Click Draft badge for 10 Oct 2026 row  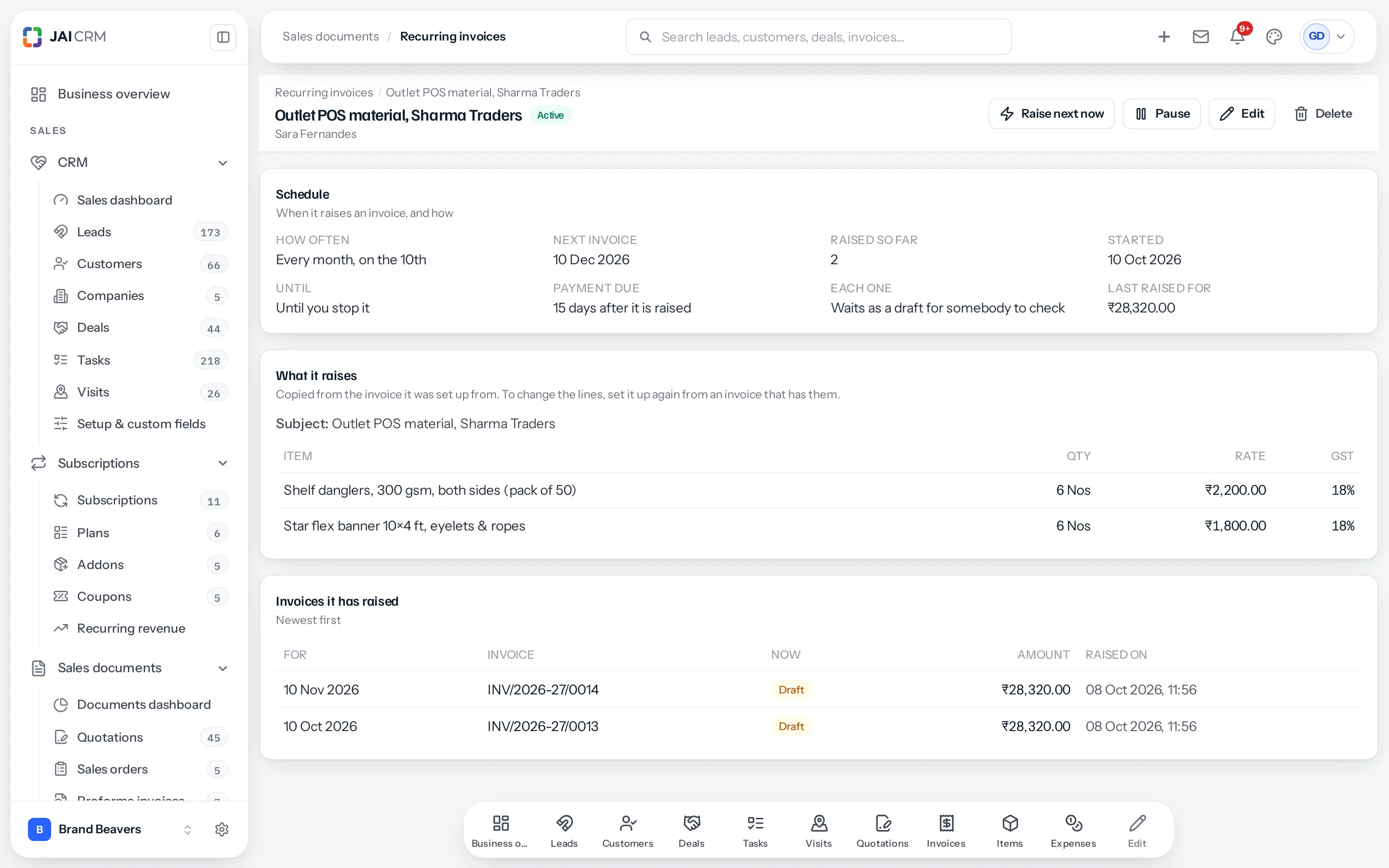pyautogui.click(x=791, y=727)
